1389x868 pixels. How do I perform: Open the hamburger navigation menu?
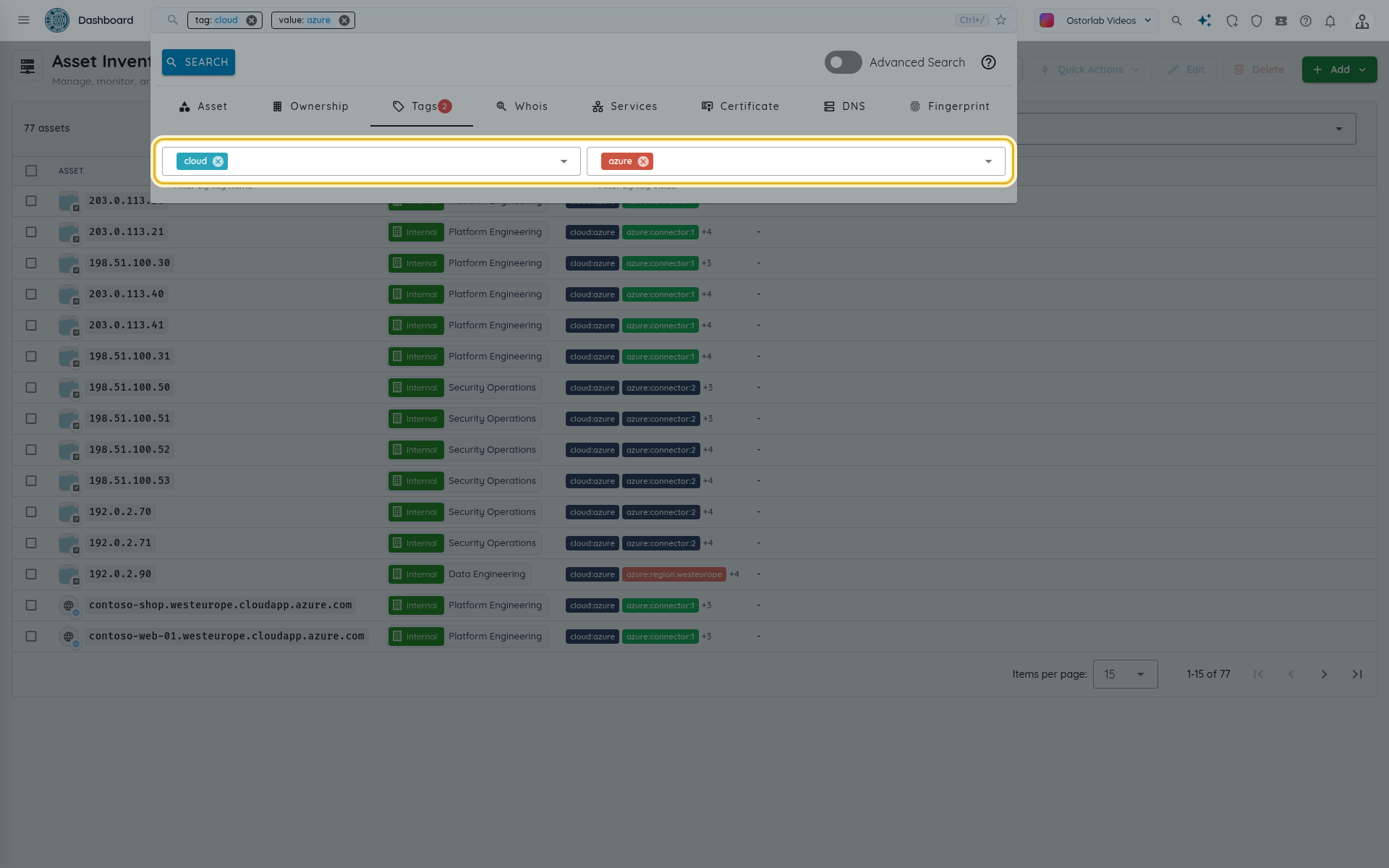coord(24,20)
